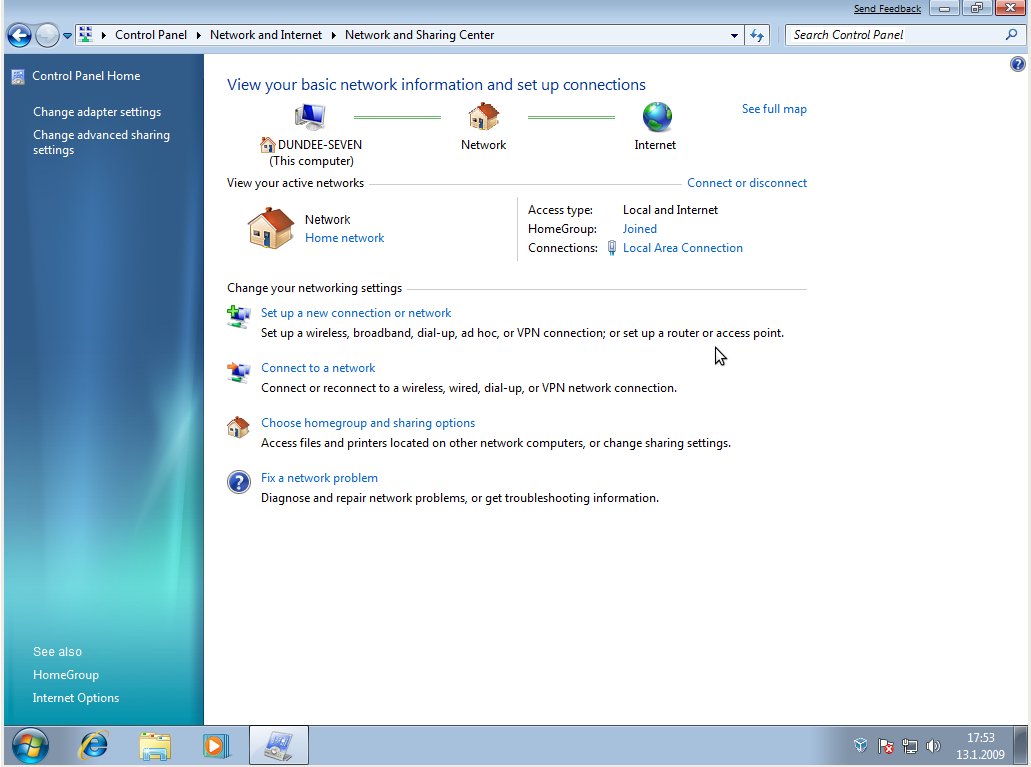Open Local Area Connection status
This screenshot has width=1031, height=767.
(x=683, y=248)
